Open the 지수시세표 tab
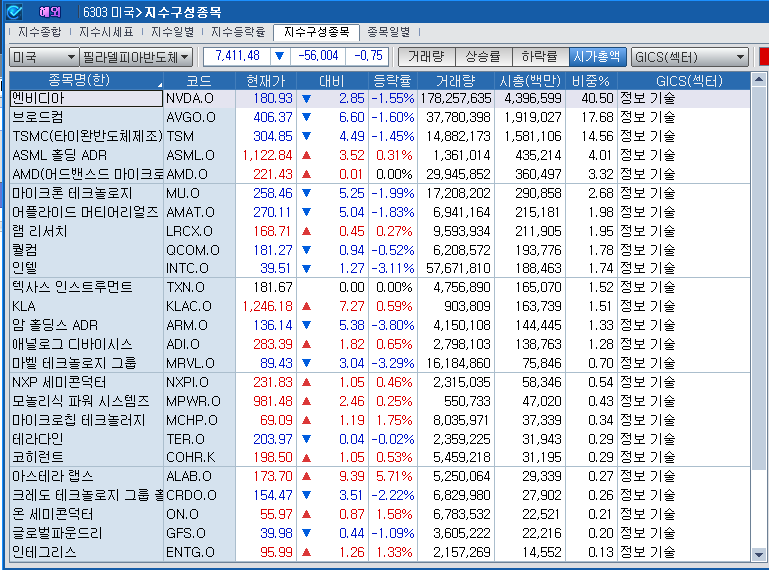Image resolution: width=769 pixels, height=570 pixels. pyautogui.click(x=106, y=32)
